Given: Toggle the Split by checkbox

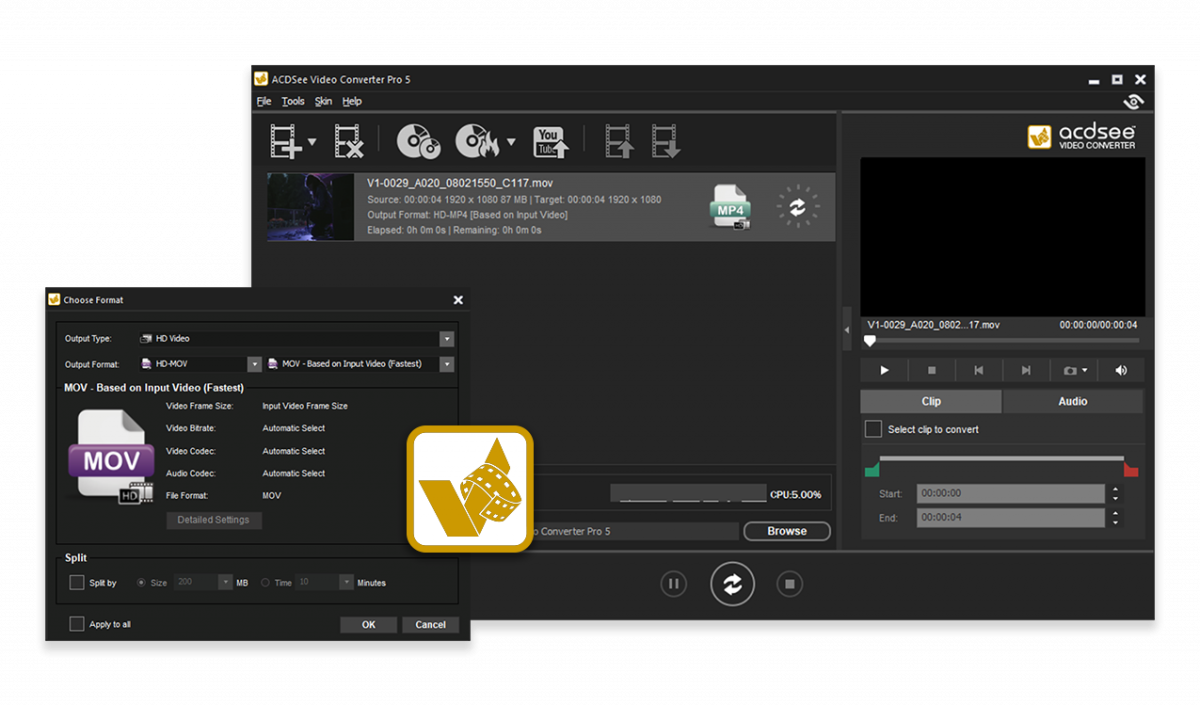Looking at the screenshot, I should click(x=77, y=582).
